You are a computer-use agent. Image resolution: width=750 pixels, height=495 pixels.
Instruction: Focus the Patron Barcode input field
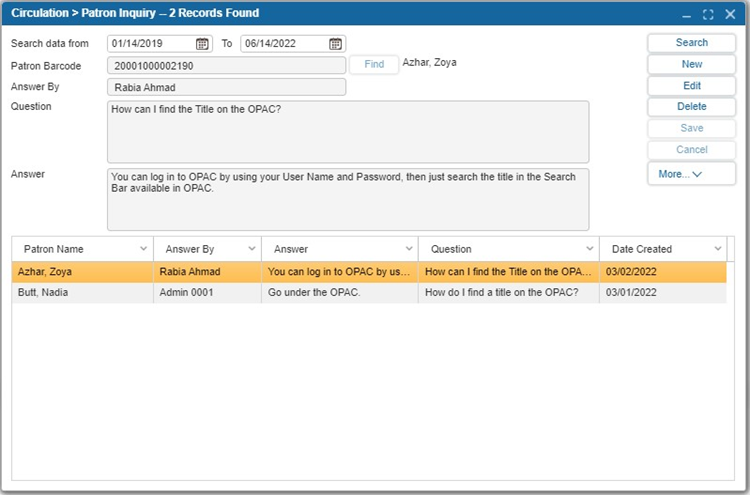[226, 66]
